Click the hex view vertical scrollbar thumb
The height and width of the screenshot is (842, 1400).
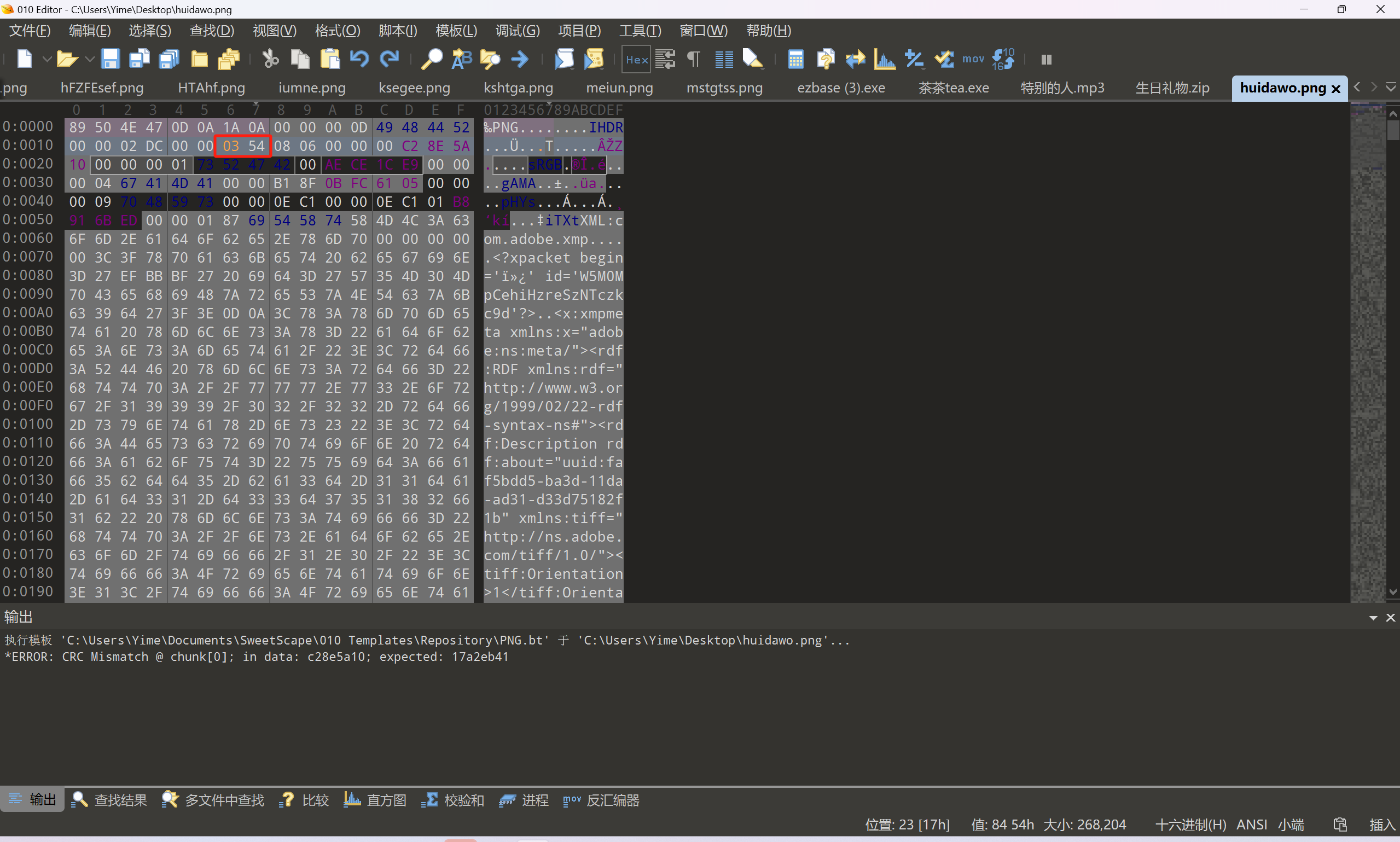point(1393,131)
